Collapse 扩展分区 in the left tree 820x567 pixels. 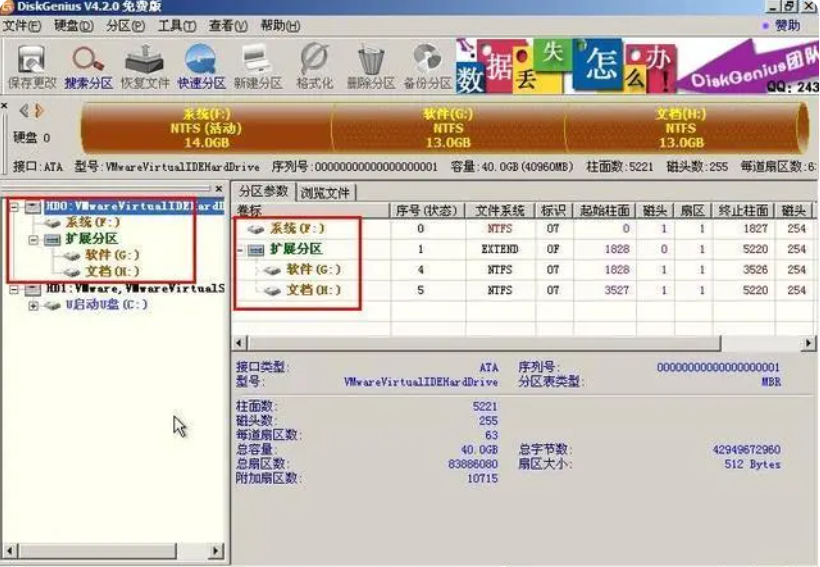33,239
